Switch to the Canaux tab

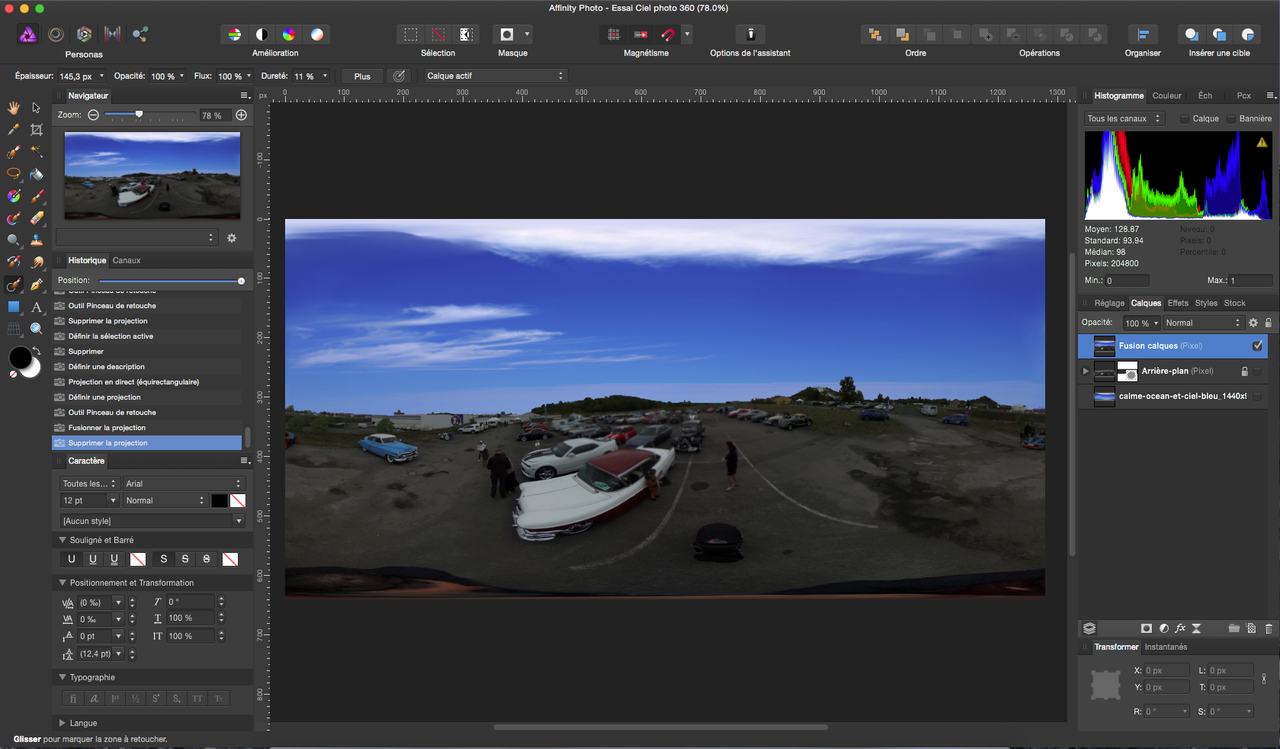tap(126, 260)
